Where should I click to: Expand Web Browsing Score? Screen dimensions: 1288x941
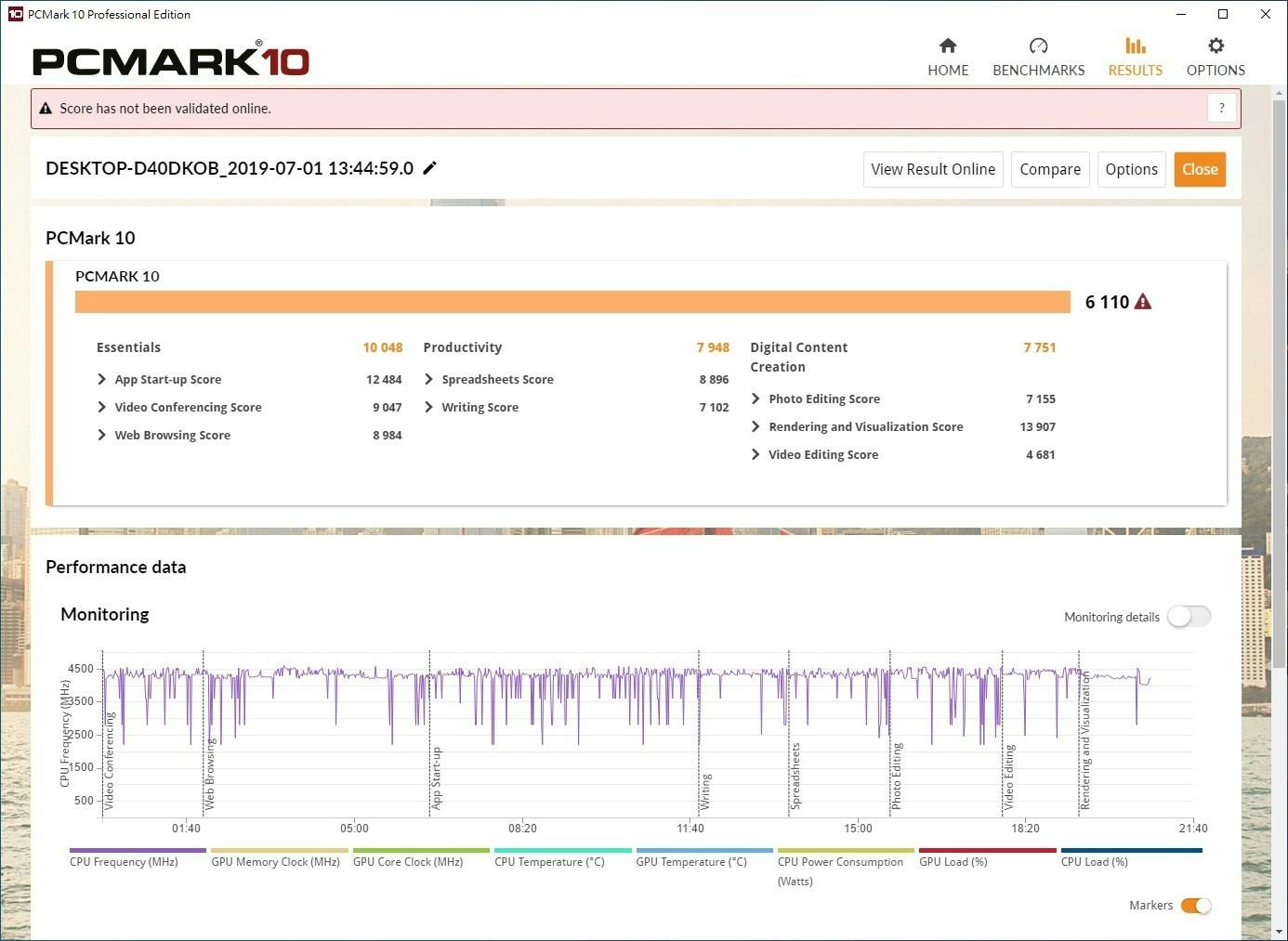pyautogui.click(x=102, y=435)
